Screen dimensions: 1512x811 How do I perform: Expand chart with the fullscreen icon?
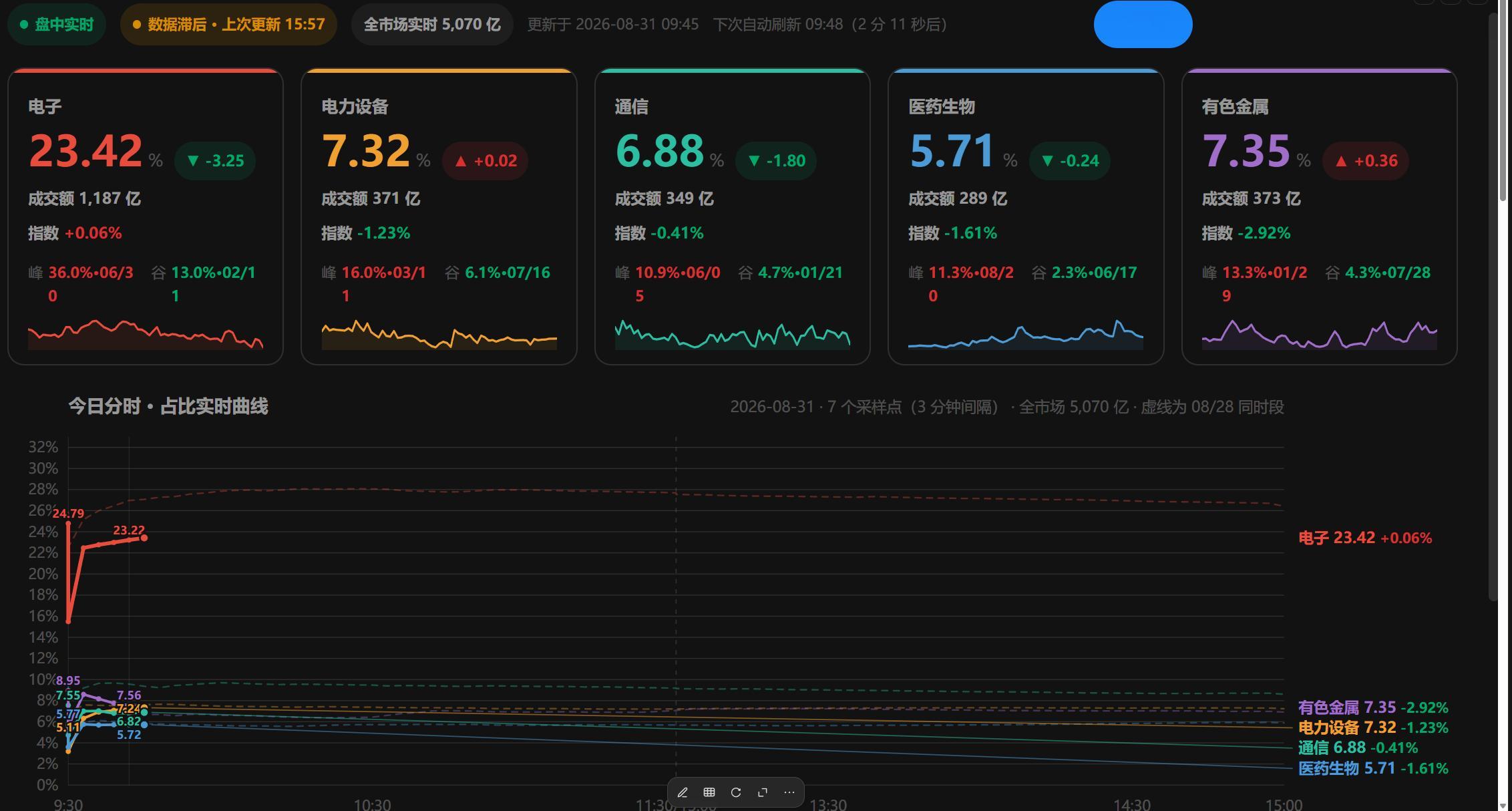[763, 792]
